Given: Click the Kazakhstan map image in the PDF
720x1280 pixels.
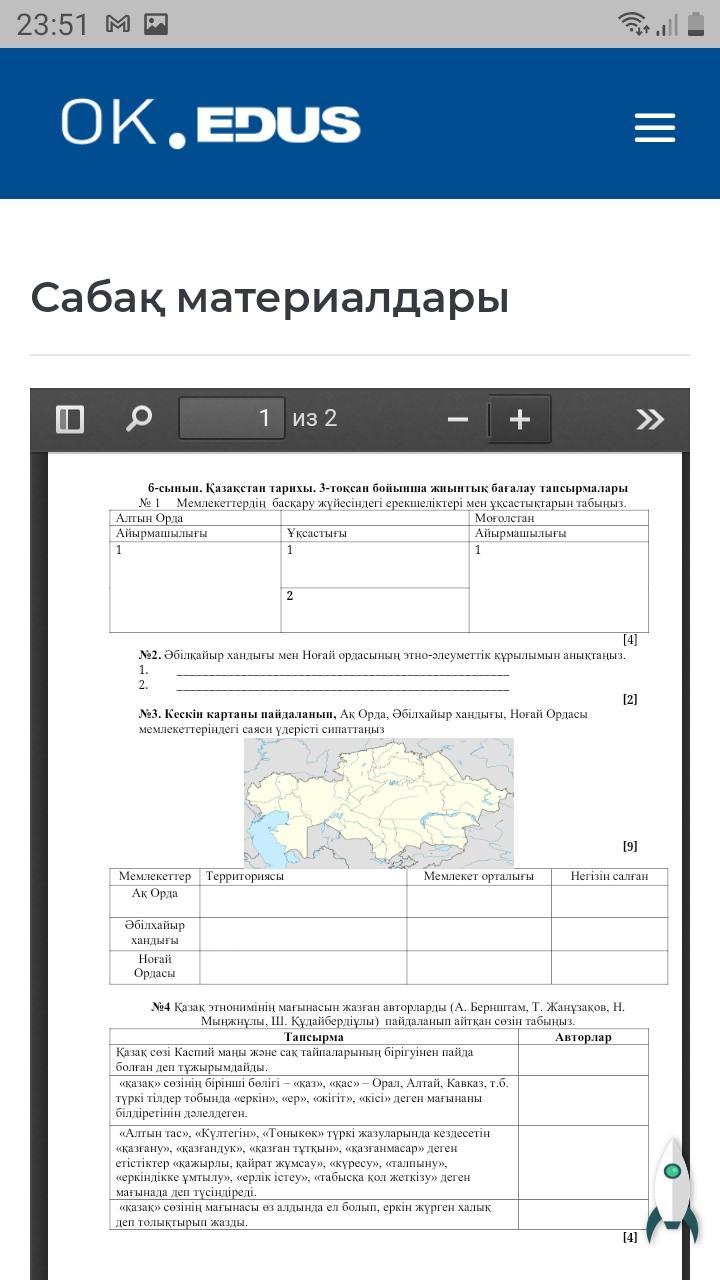Looking at the screenshot, I should [378, 803].
